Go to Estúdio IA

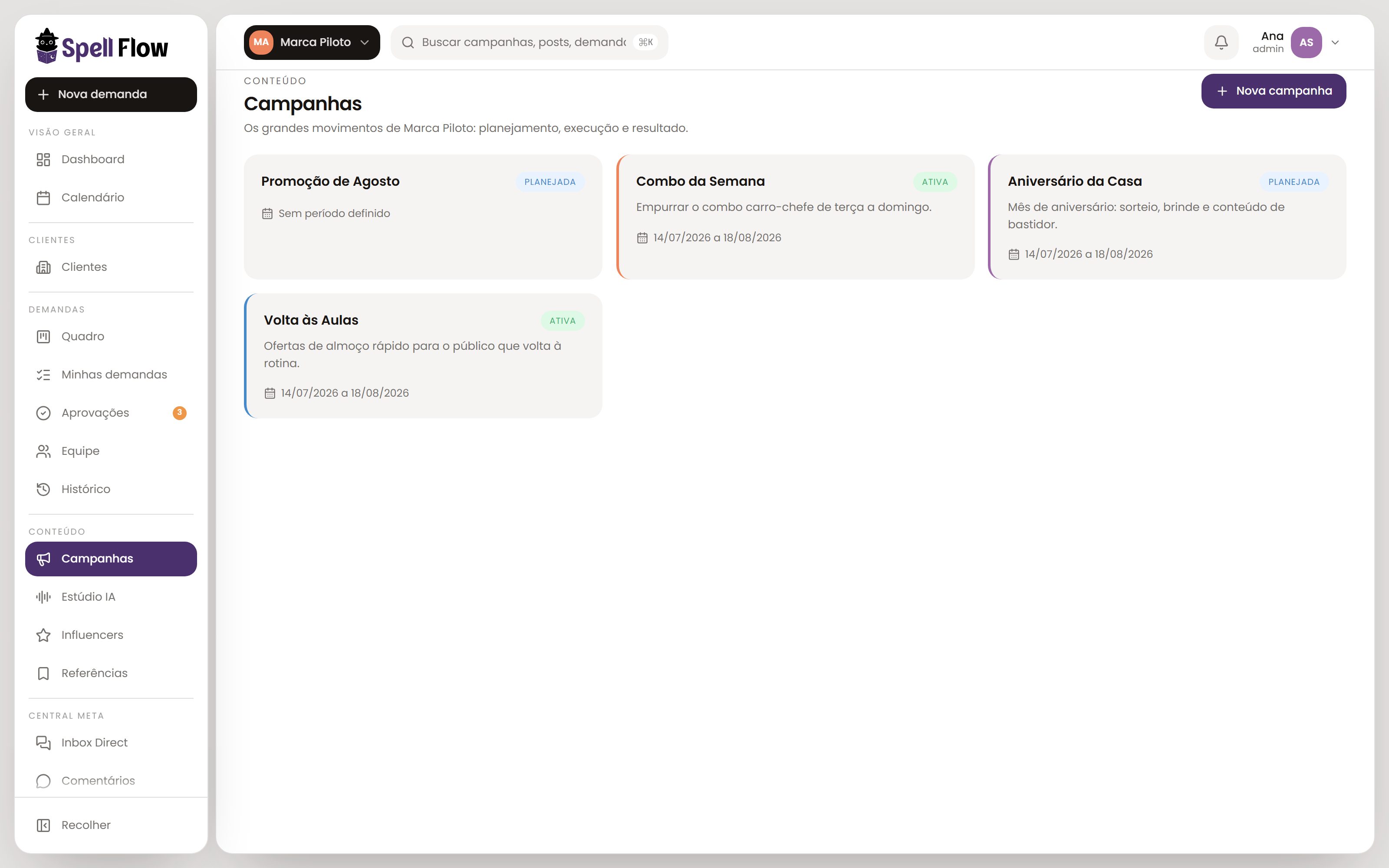coord(111,597)
